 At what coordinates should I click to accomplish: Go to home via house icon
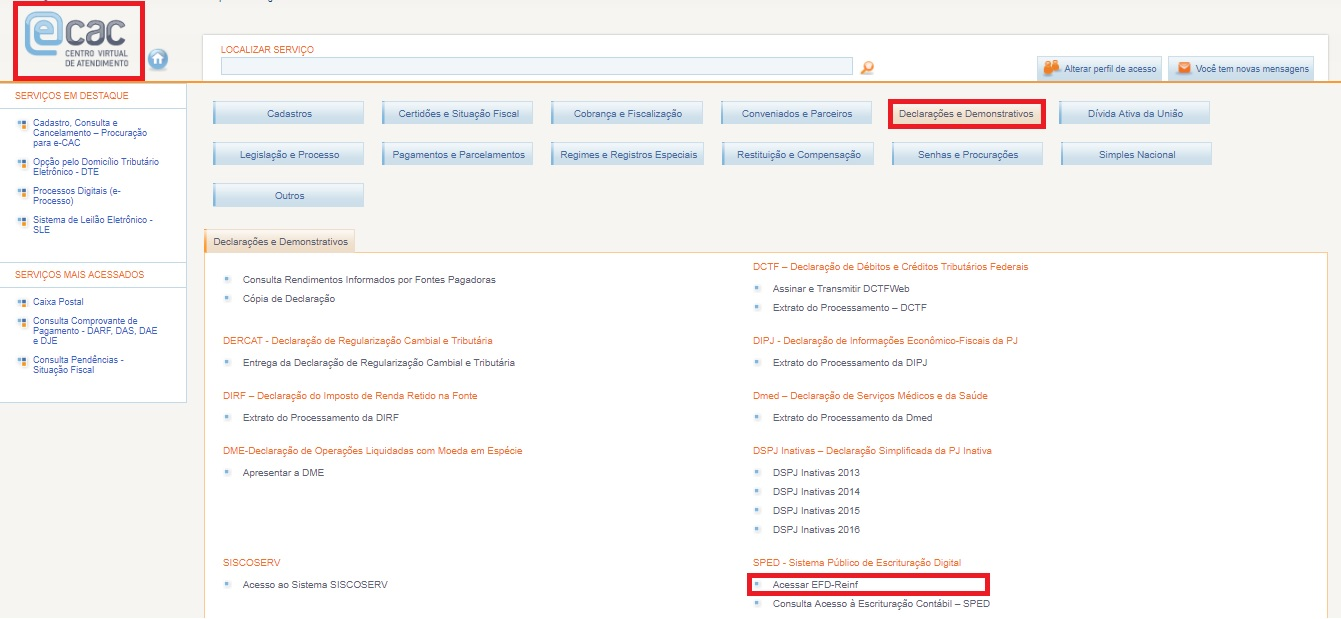(x=158, y=59)
